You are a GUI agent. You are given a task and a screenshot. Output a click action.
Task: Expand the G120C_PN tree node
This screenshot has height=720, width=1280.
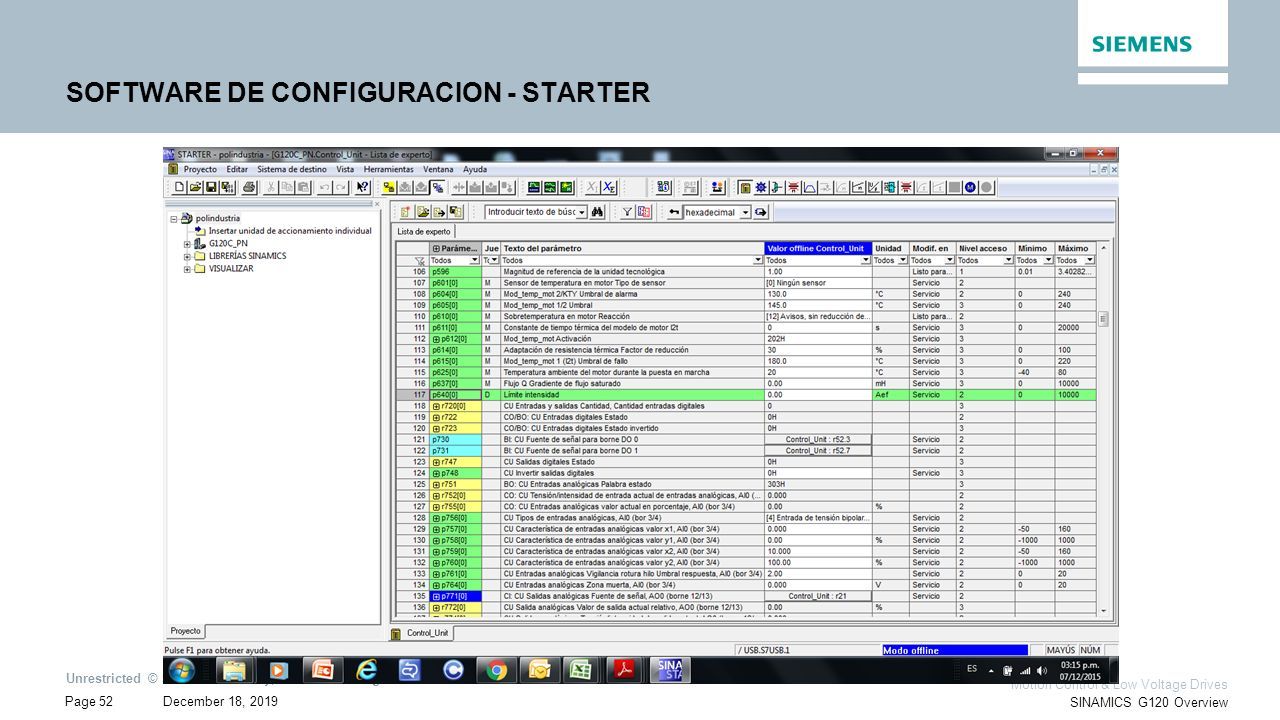[x=187, y=243]
